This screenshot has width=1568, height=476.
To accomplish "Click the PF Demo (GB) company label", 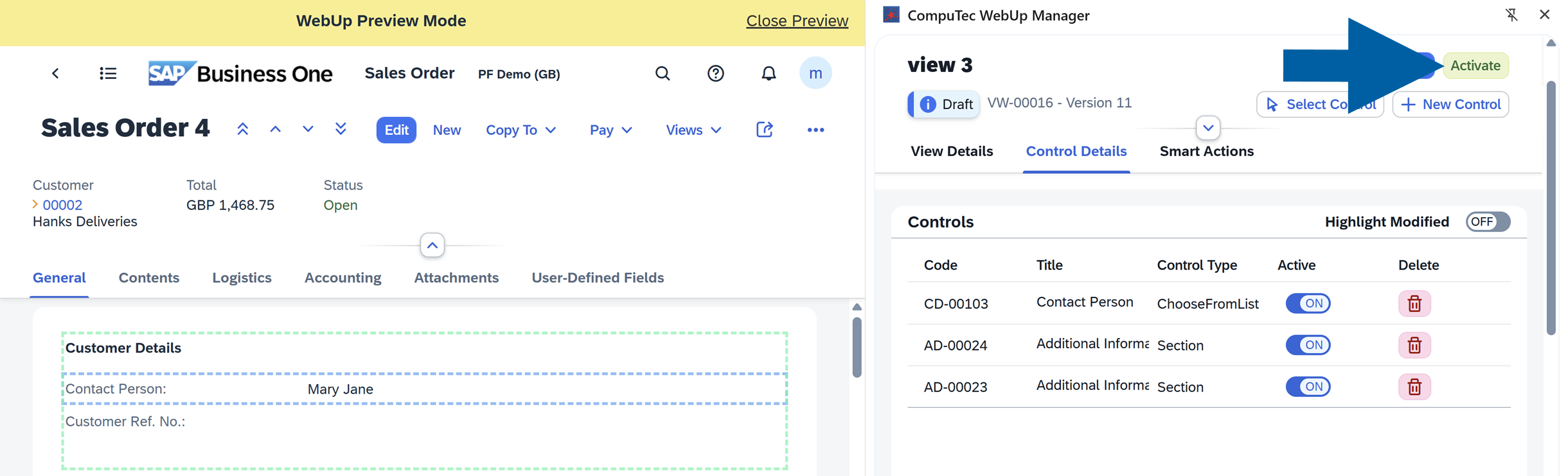I will click(x=519, y=74).
